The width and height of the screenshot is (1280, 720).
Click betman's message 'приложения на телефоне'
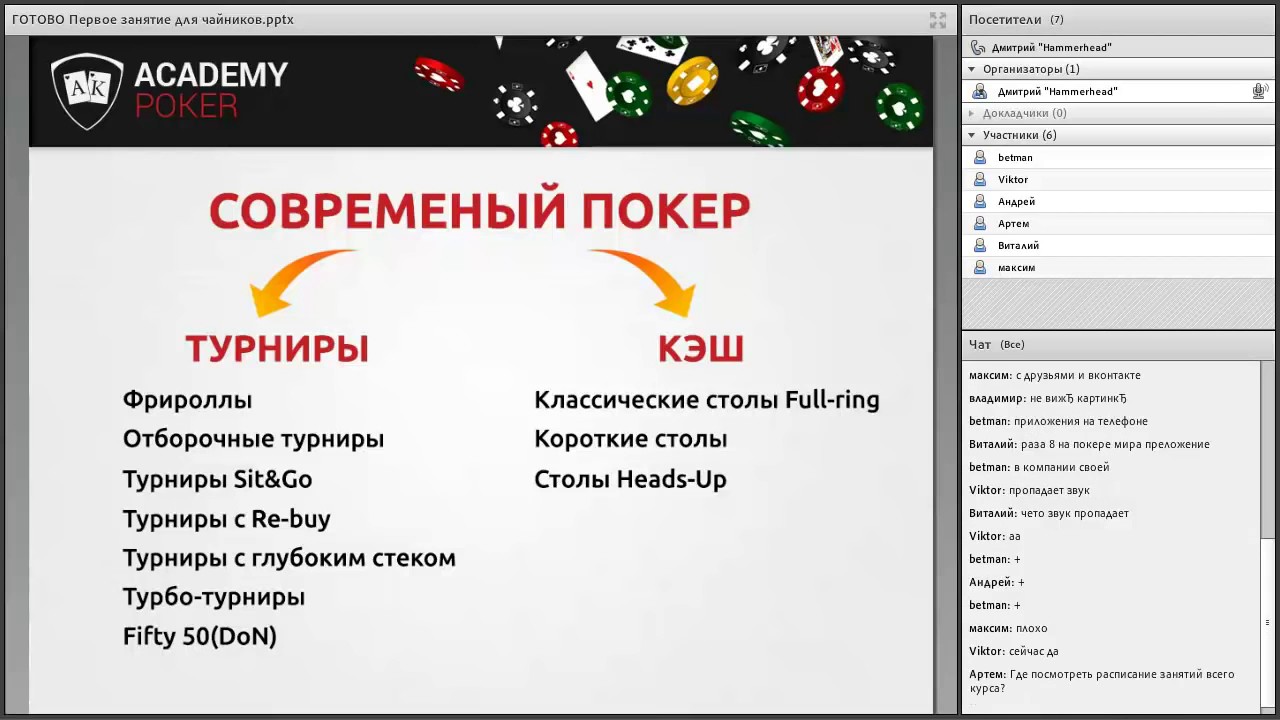(1058, 421)
